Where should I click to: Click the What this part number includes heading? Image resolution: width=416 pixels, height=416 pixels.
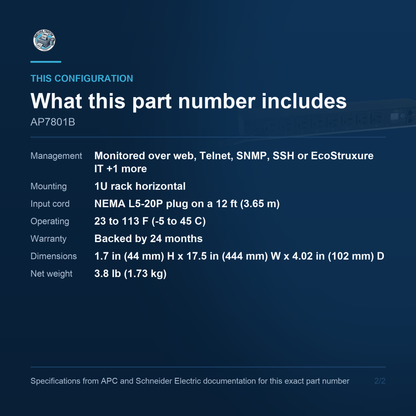click(x=189, y=101)
